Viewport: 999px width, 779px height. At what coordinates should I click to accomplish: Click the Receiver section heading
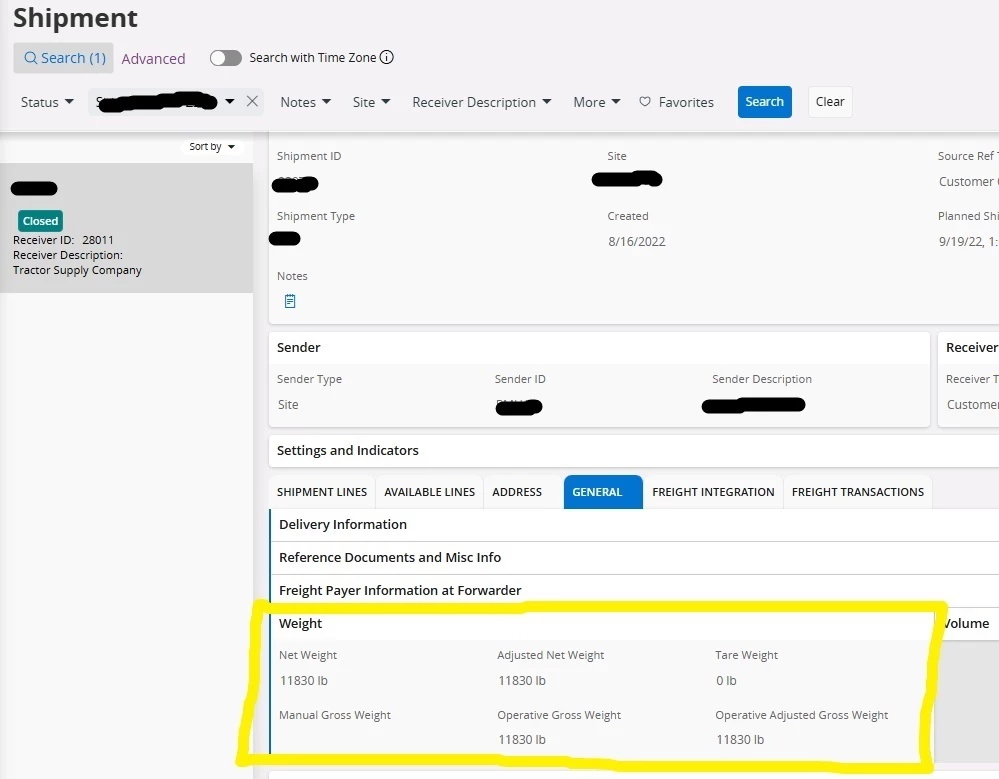[x=972, y=347]
